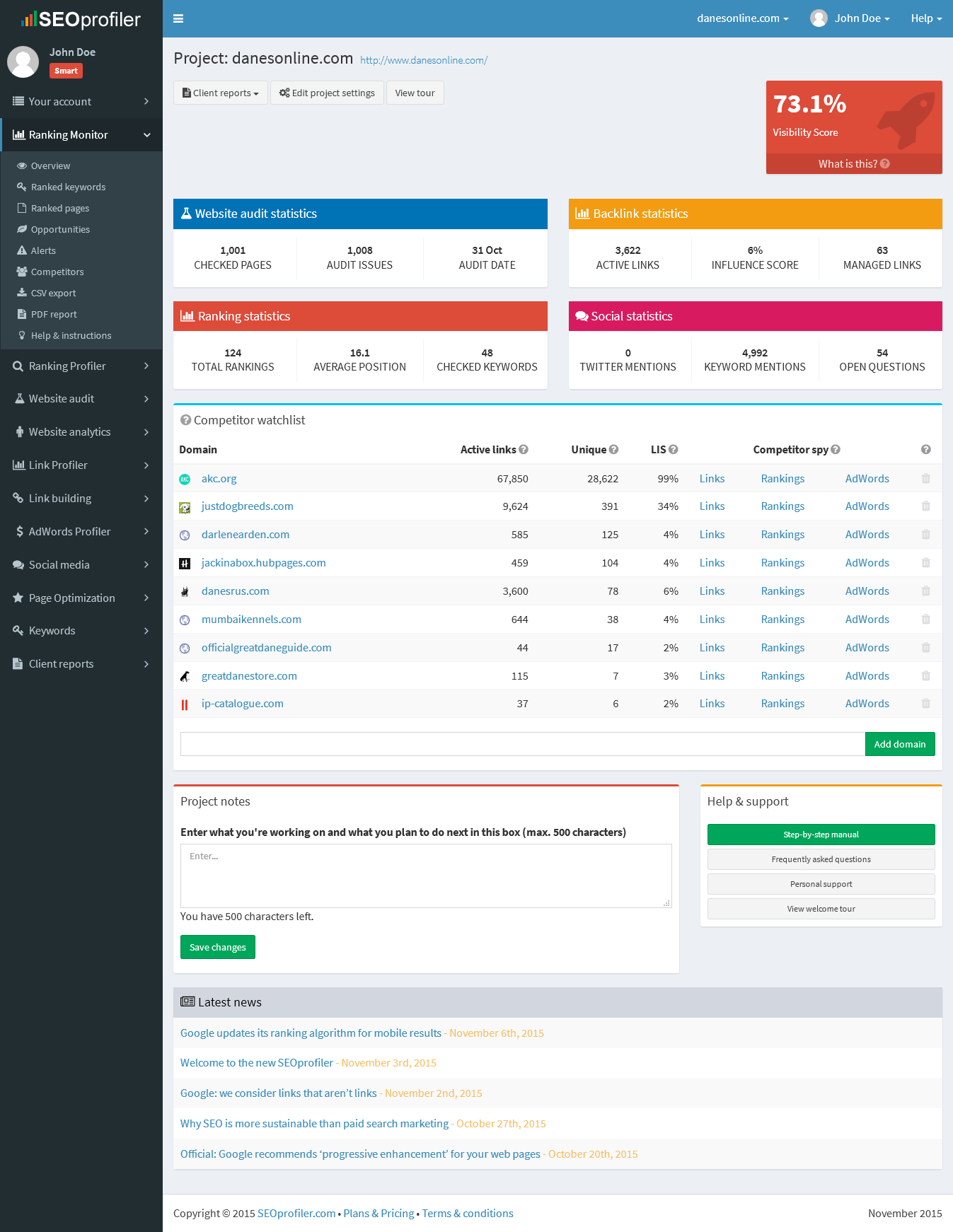Click the Social media speech bubble icon

click(x=18, y=564)
